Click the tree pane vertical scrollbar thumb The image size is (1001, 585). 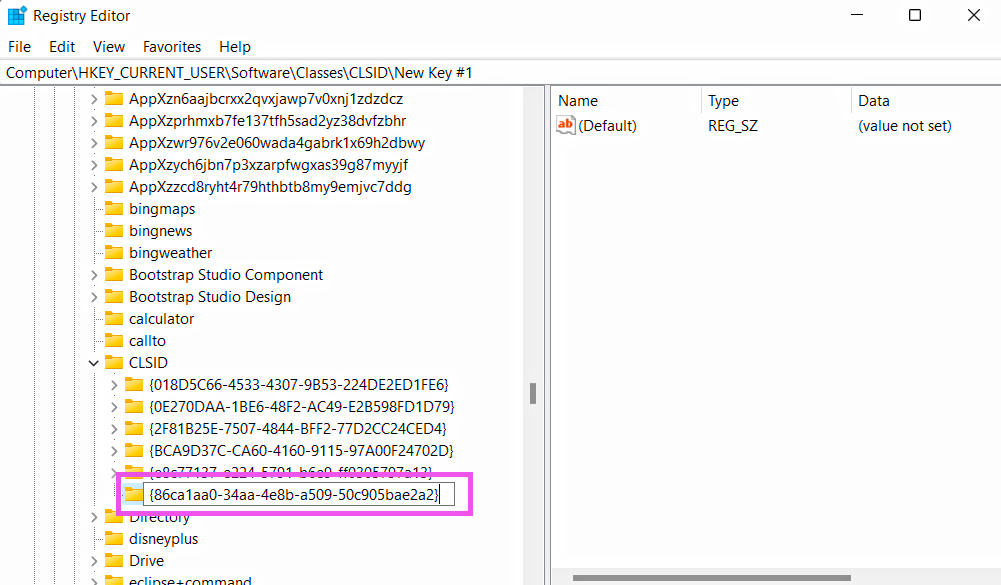(533, 393)
